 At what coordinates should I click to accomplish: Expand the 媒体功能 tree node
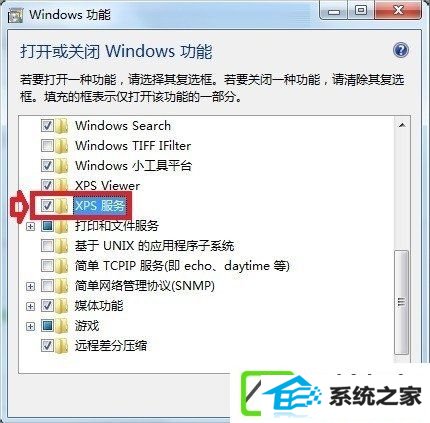point(30,306)
